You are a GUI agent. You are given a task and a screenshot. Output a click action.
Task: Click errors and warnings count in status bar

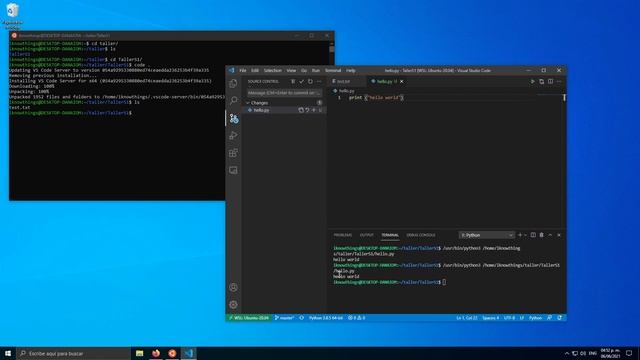tap(356, 318)
